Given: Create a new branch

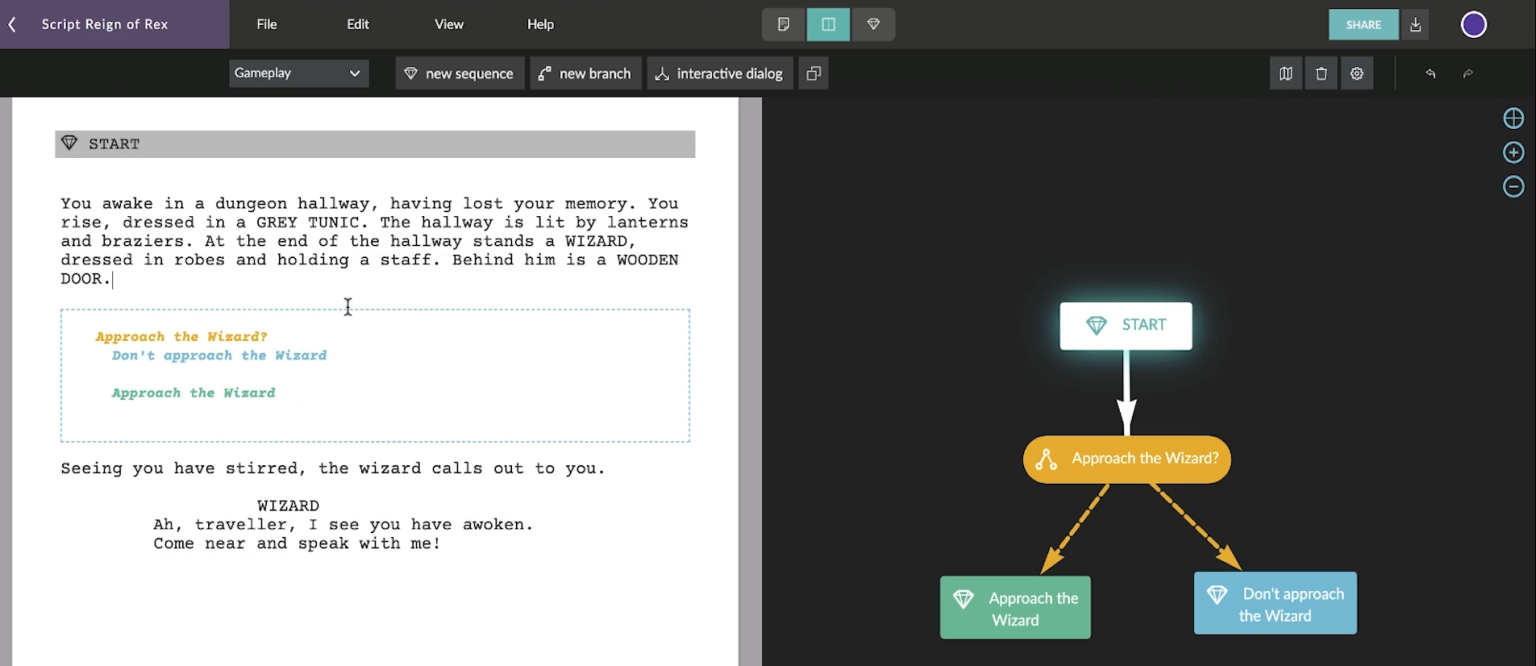Looking at the screenshot, I should coord(585,72).
